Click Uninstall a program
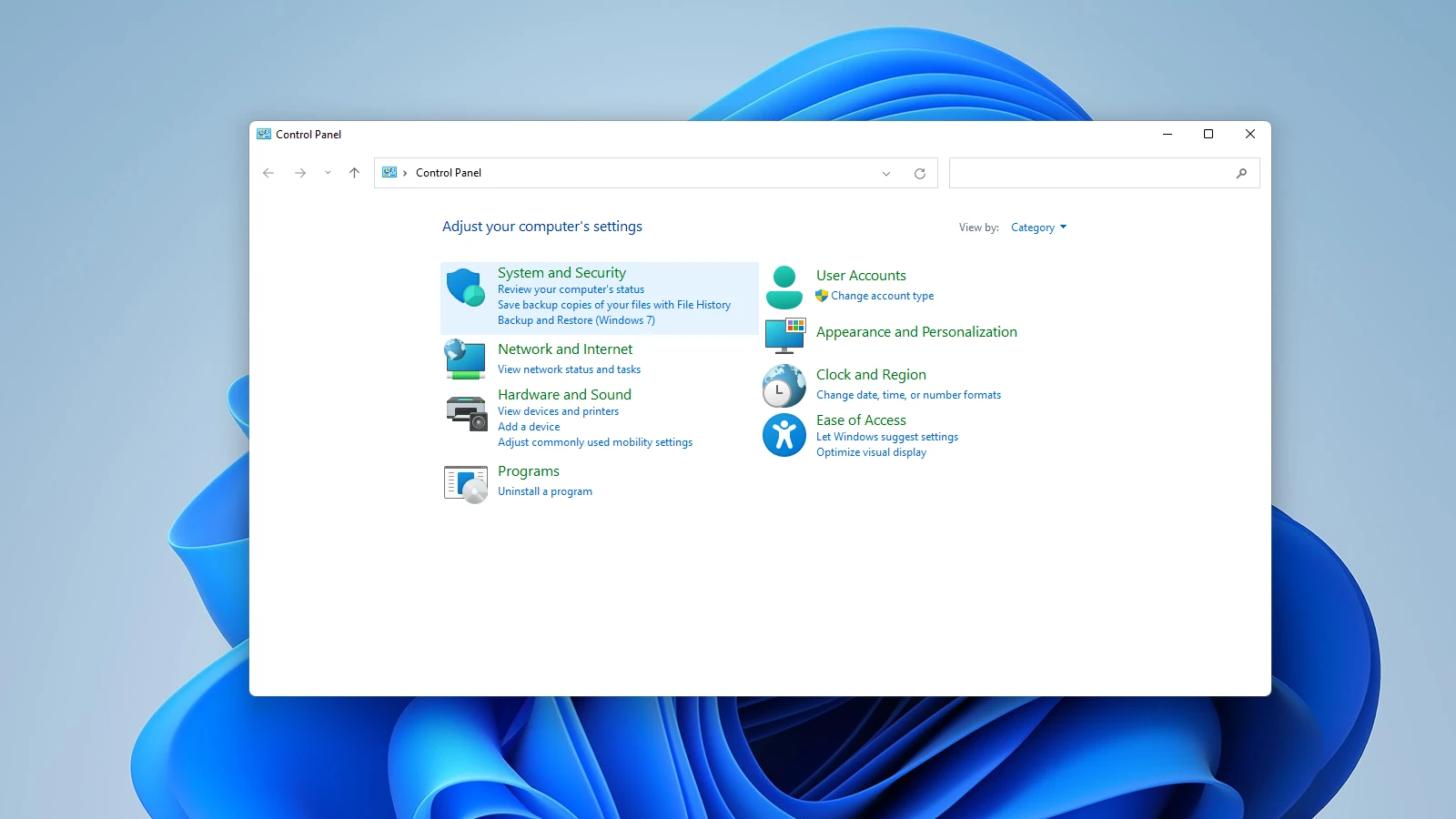Image resolution: width=1456 pixels, height=819 pixels. [x=545, y=491]
